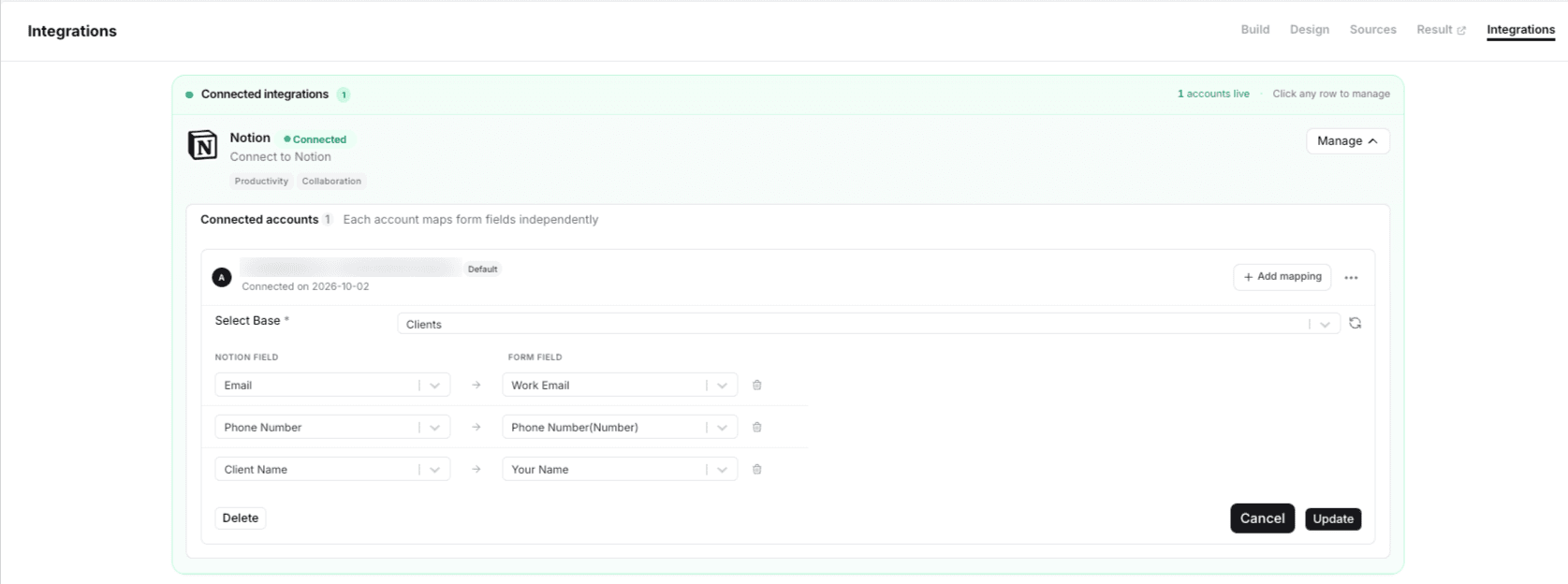This screenshot has width=1568, height=584.
Task: Click the account avatar 'A' icon
Action: pos(222,277)
